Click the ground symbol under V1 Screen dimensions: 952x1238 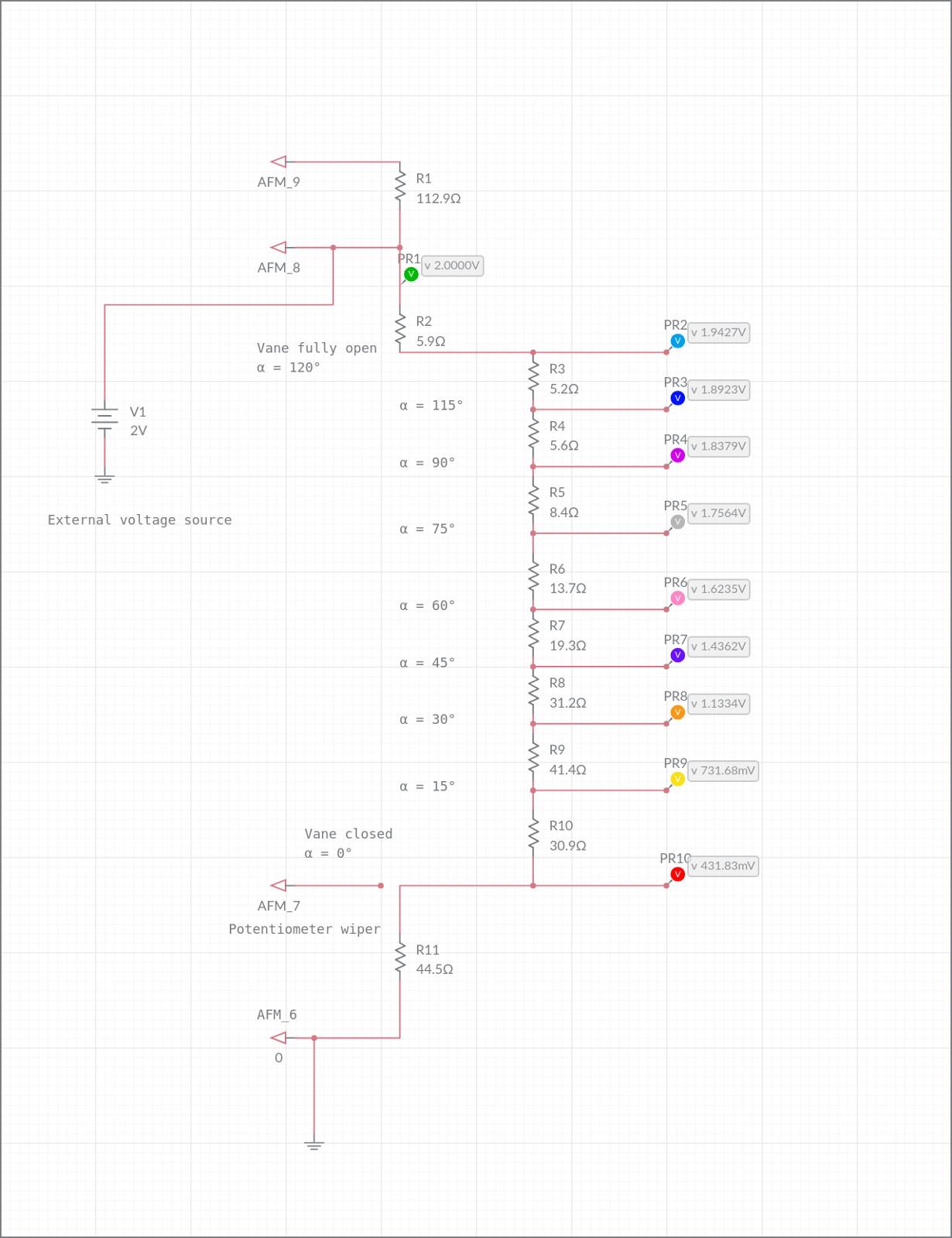click(x=104, y=478)
